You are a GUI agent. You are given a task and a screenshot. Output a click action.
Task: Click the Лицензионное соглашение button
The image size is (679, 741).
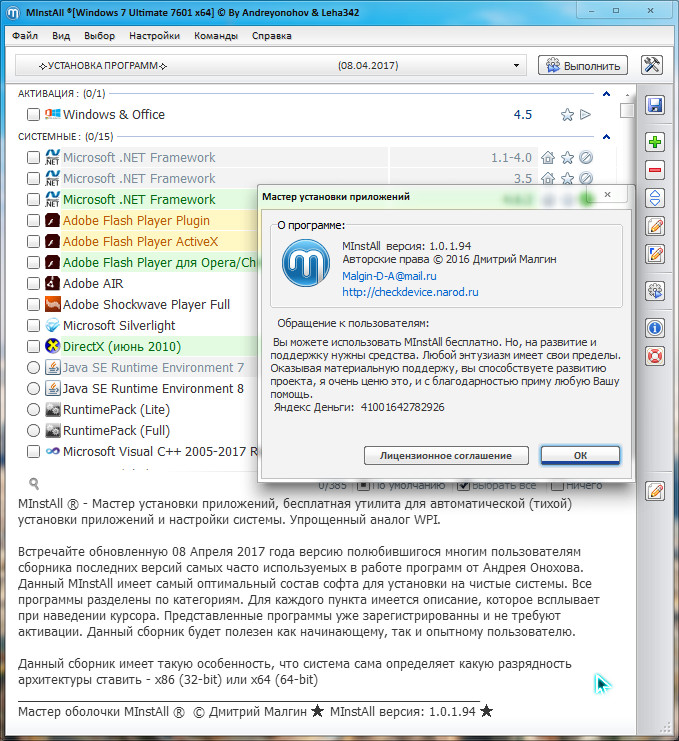[x=446, y=456]
